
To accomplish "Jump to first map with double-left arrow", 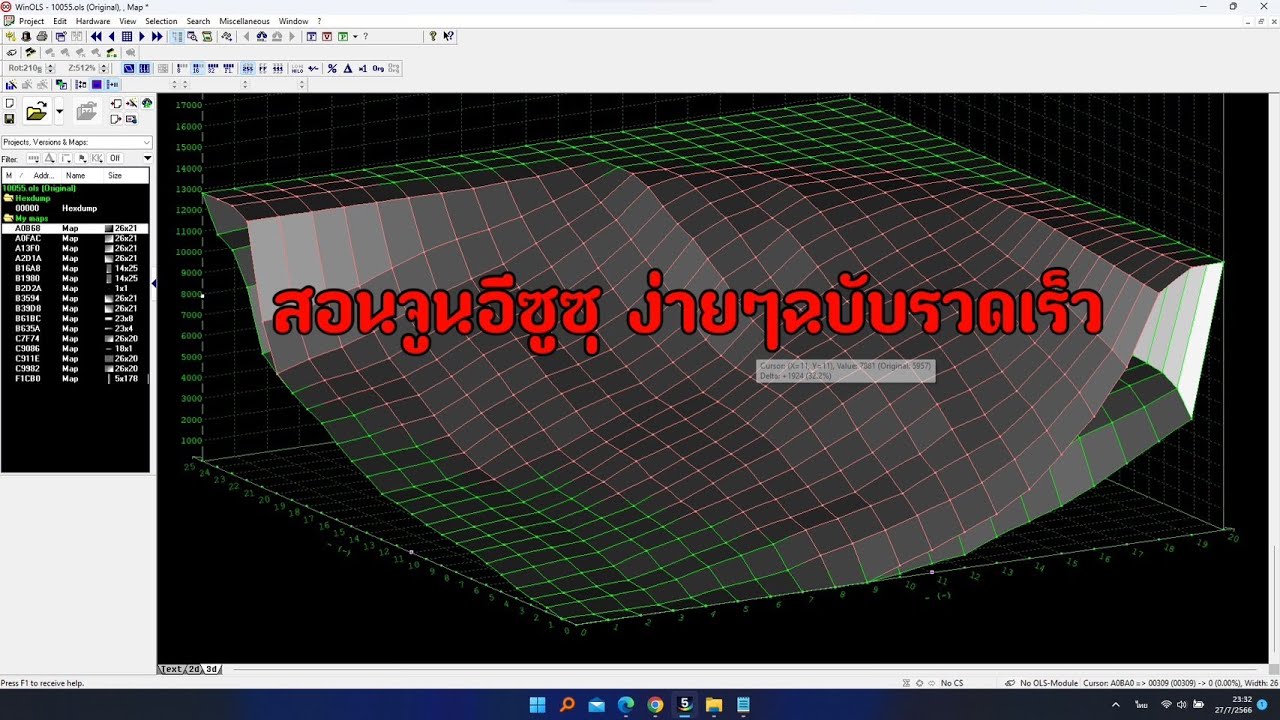I will coord(96,36).
